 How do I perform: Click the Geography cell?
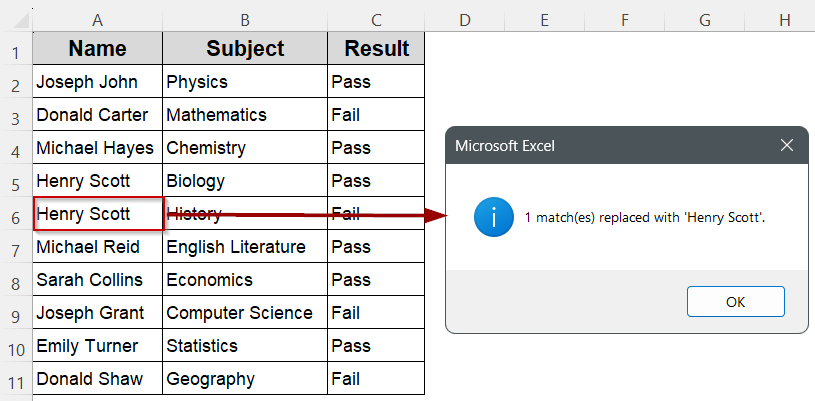pyautogui.click(x=245, y=379)
